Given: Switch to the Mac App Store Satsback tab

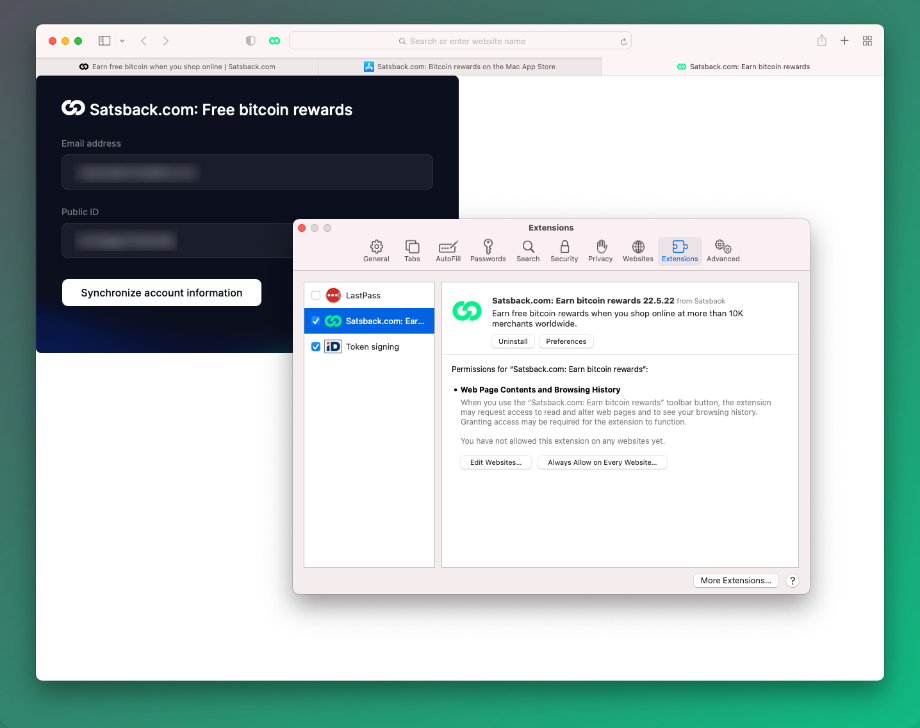Looking at the screenshot, I should (x=460, y=66).
